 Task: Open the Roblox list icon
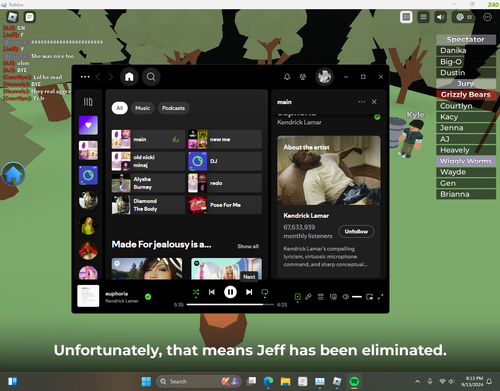click(x=423, y=17)
